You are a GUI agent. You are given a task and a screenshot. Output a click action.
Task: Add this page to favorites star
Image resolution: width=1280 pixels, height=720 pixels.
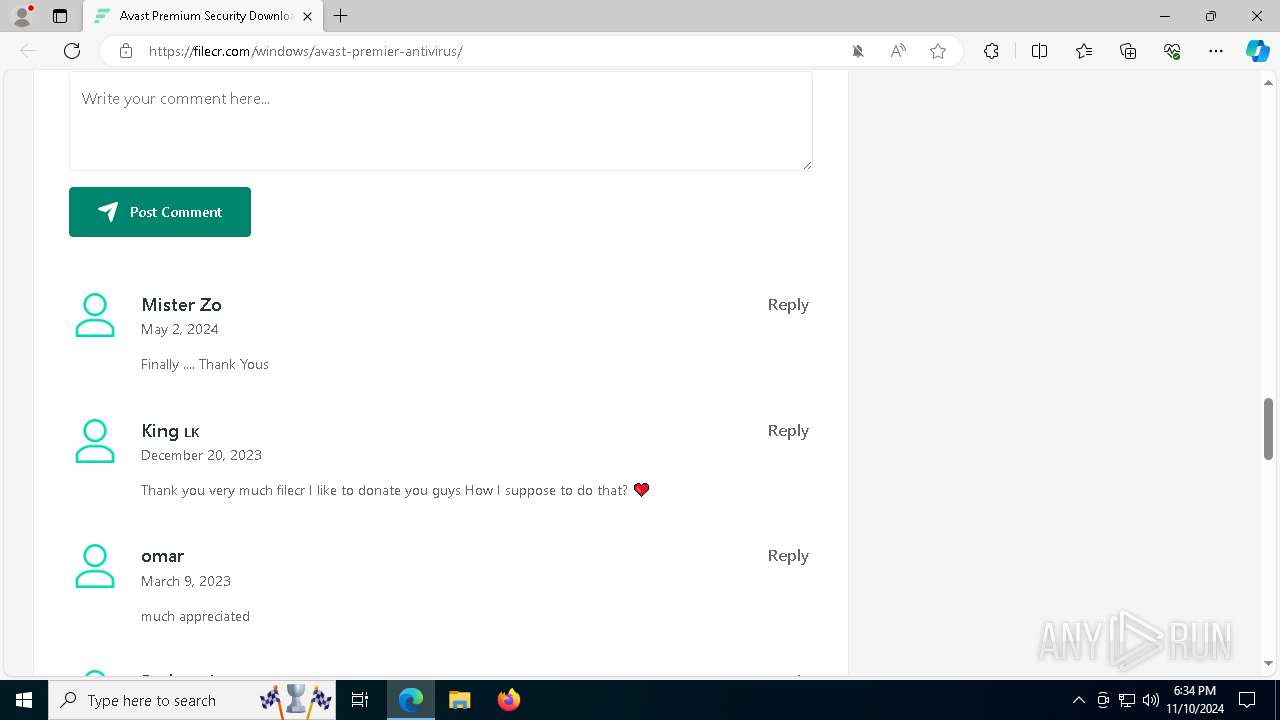[938, 51]
